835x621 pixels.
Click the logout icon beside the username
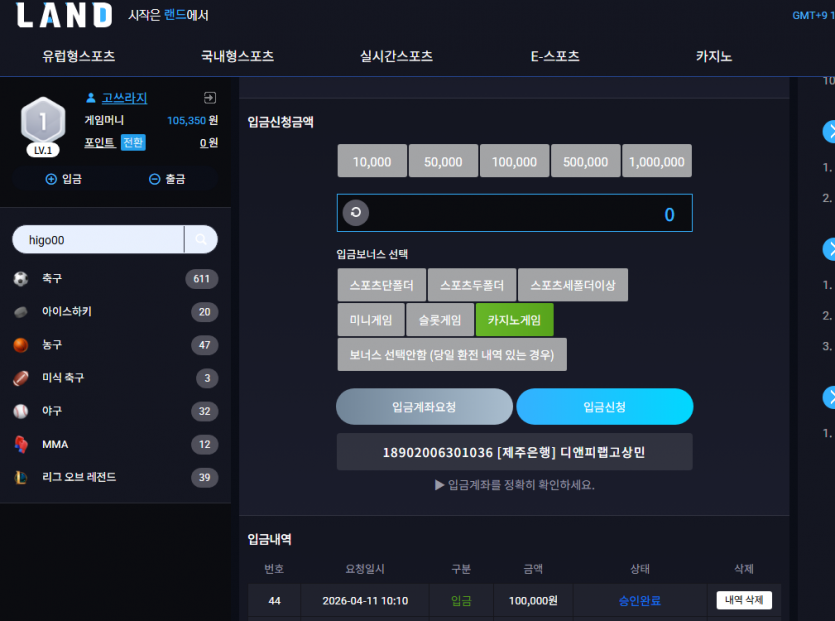pos(210,97)
